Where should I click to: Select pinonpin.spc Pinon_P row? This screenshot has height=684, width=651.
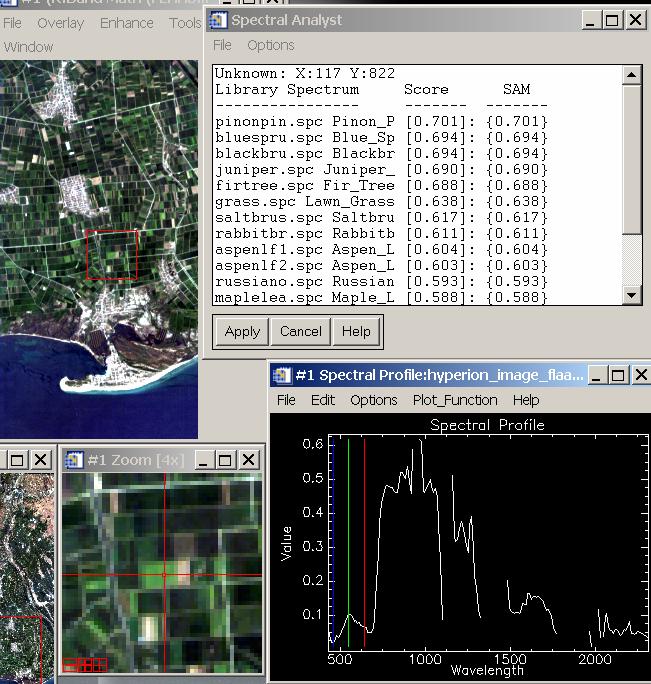(x=381, y=122)
